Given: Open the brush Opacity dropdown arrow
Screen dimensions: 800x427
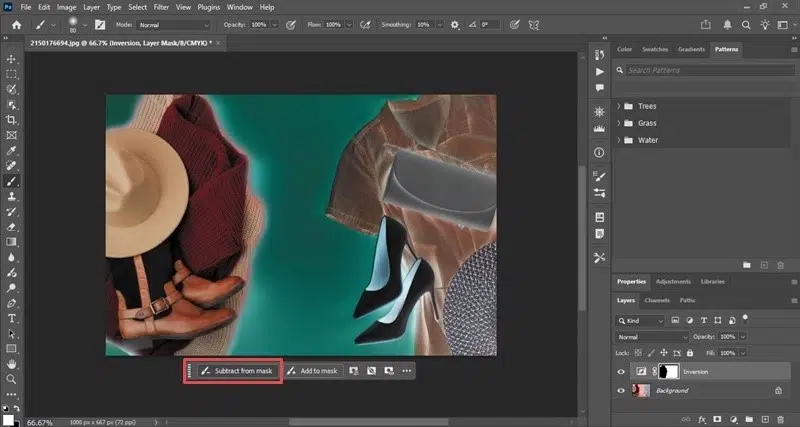Looking at the screenshot, I should click(x=274, y=24).
